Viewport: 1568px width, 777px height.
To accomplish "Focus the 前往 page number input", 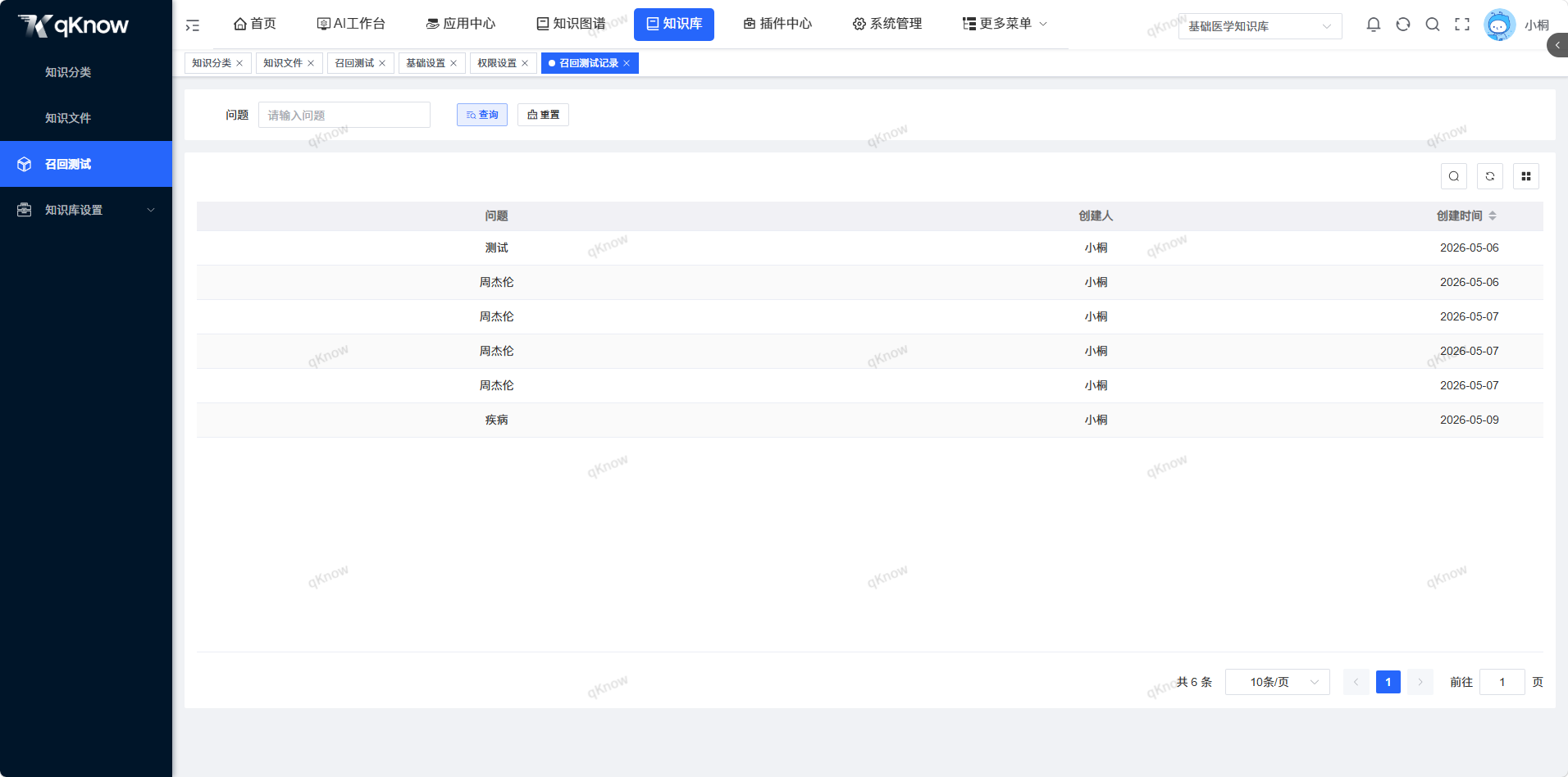I will tap(1502, 682).
